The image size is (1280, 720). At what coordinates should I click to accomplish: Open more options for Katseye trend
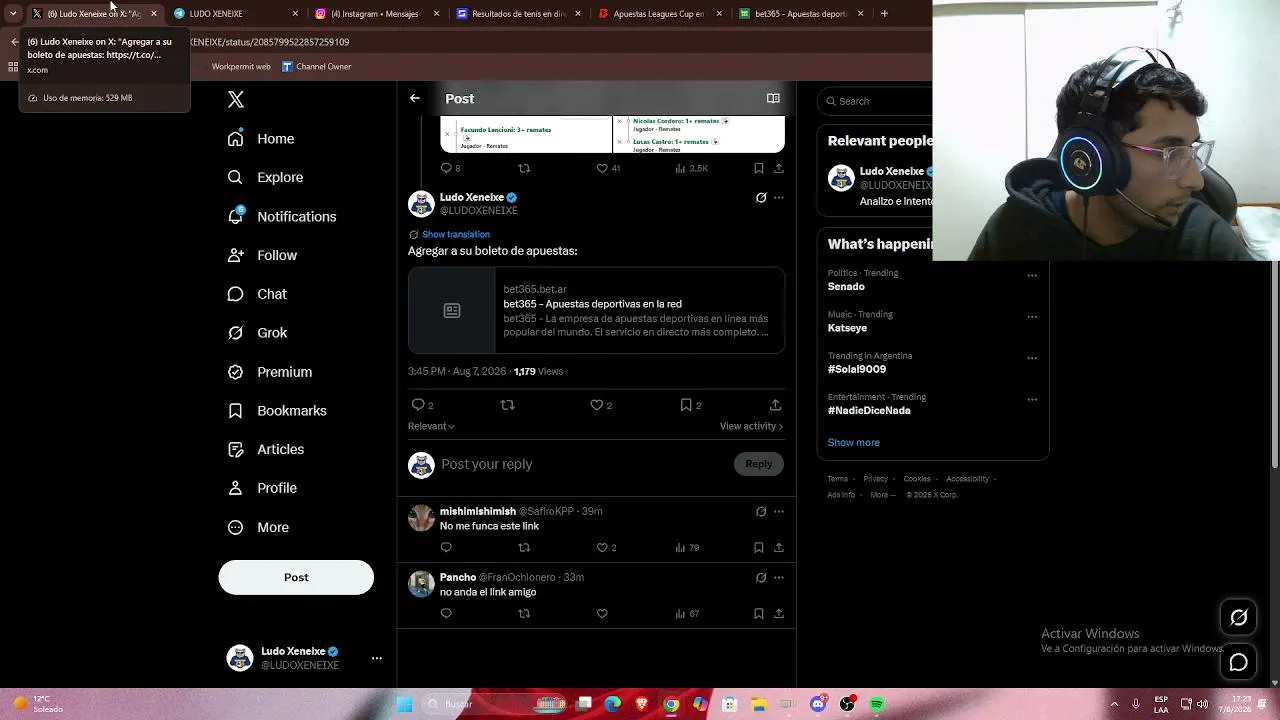tap(1032, 317)
